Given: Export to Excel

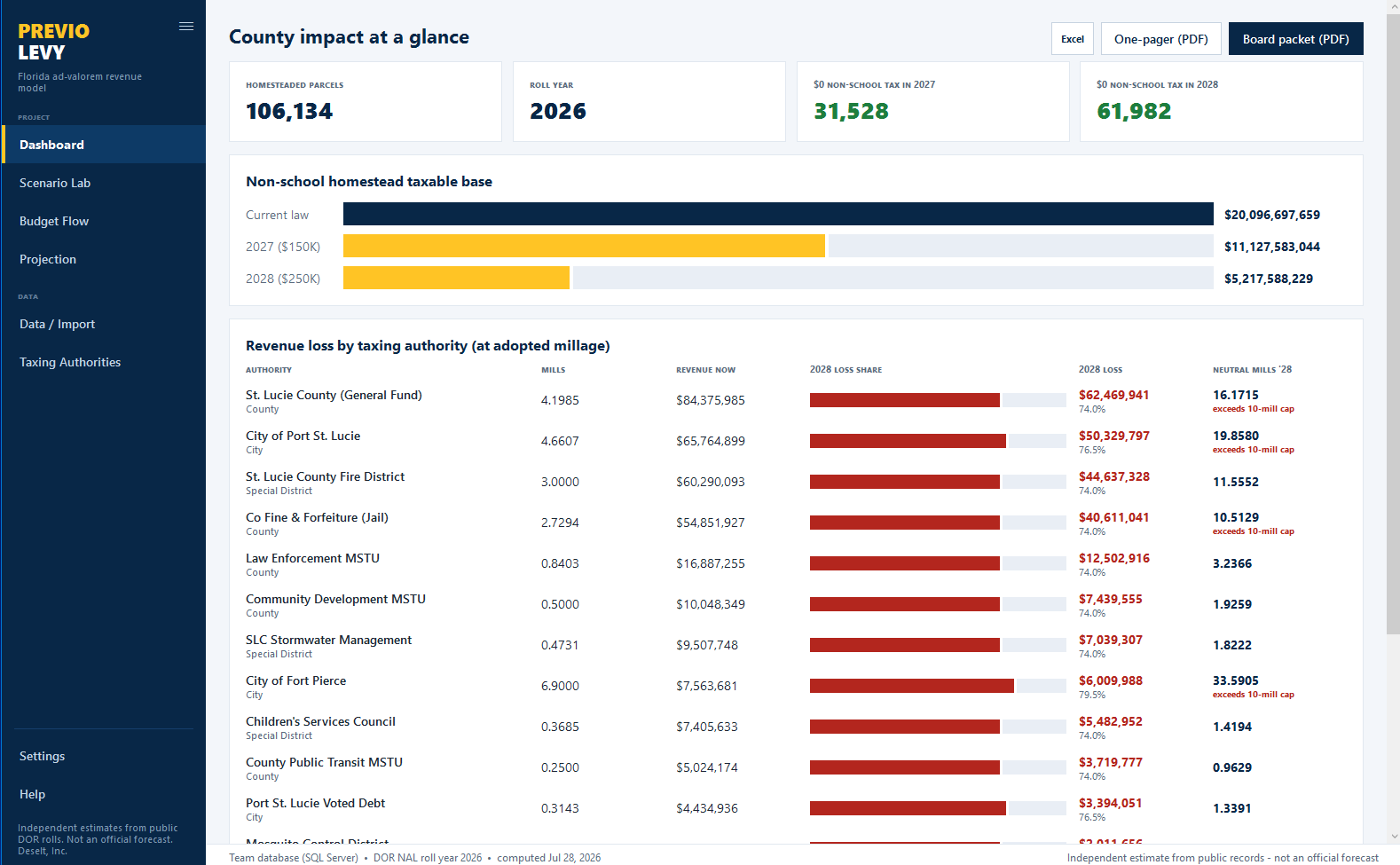Looking at the screenshot, I should [x=1073, y=39].
